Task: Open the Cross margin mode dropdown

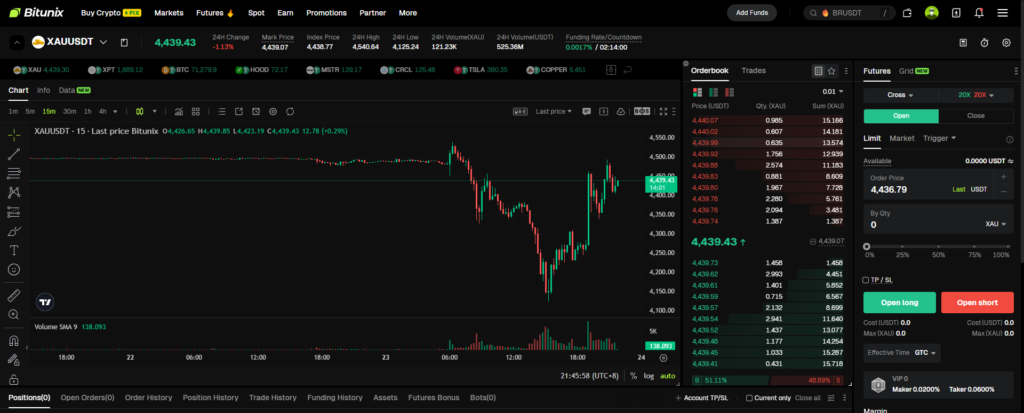Action: point(901,95)
